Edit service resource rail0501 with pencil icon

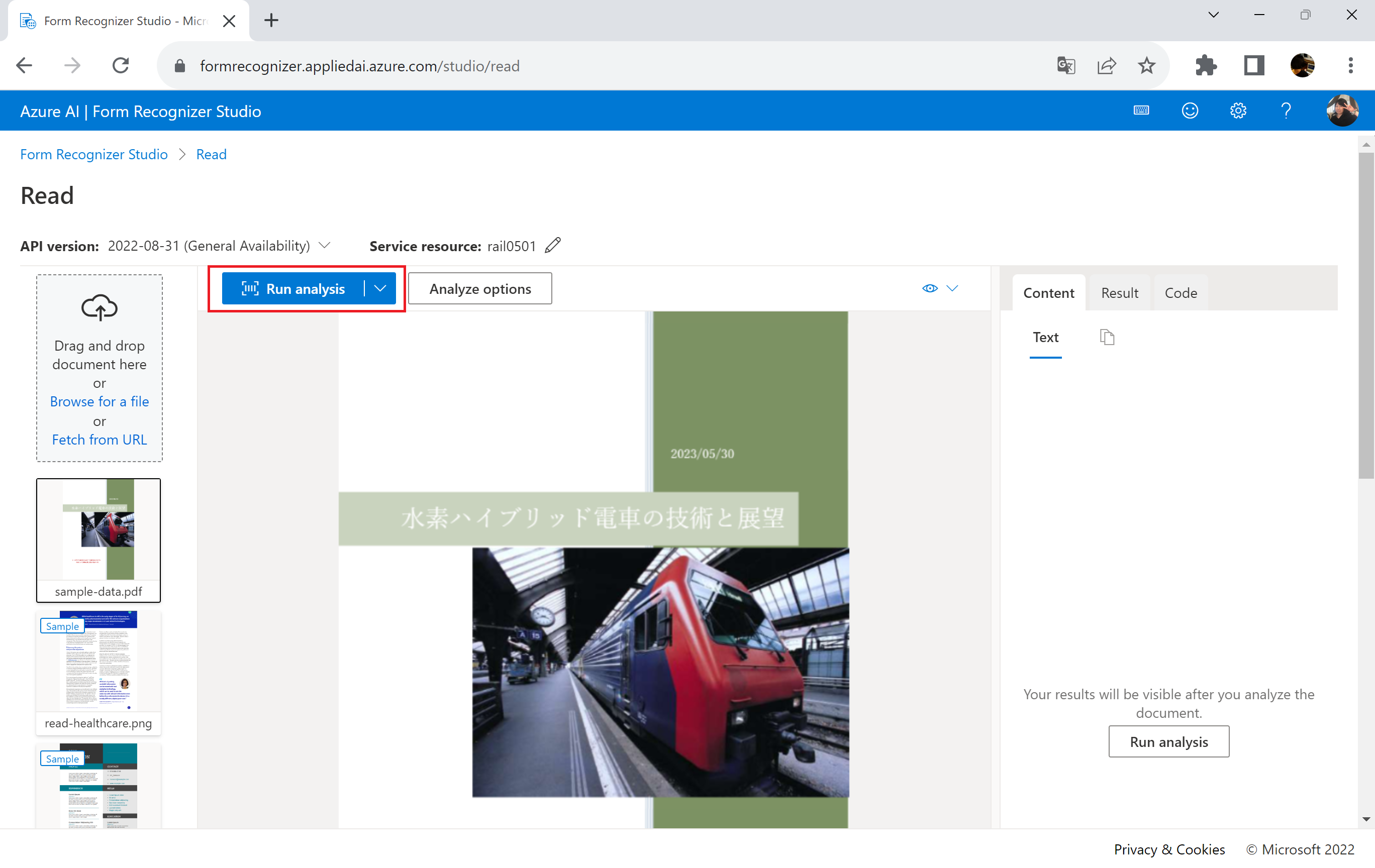tap(552, 246)
